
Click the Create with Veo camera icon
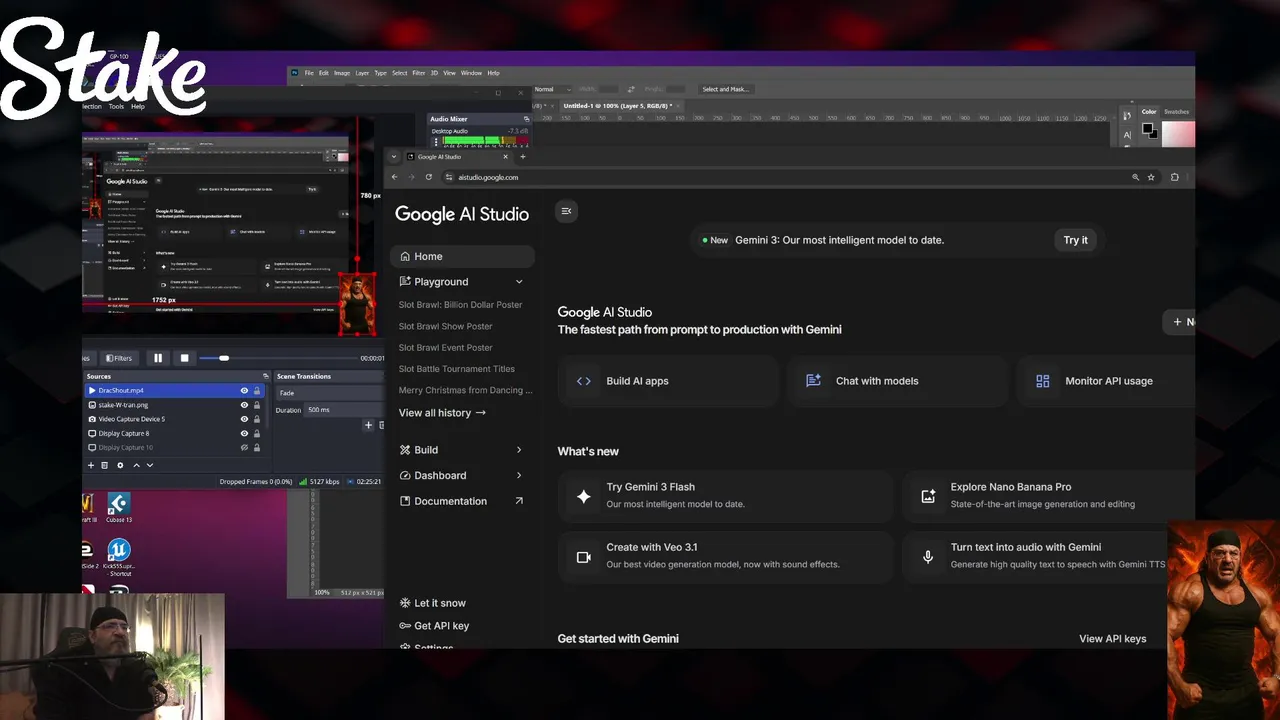584,557
